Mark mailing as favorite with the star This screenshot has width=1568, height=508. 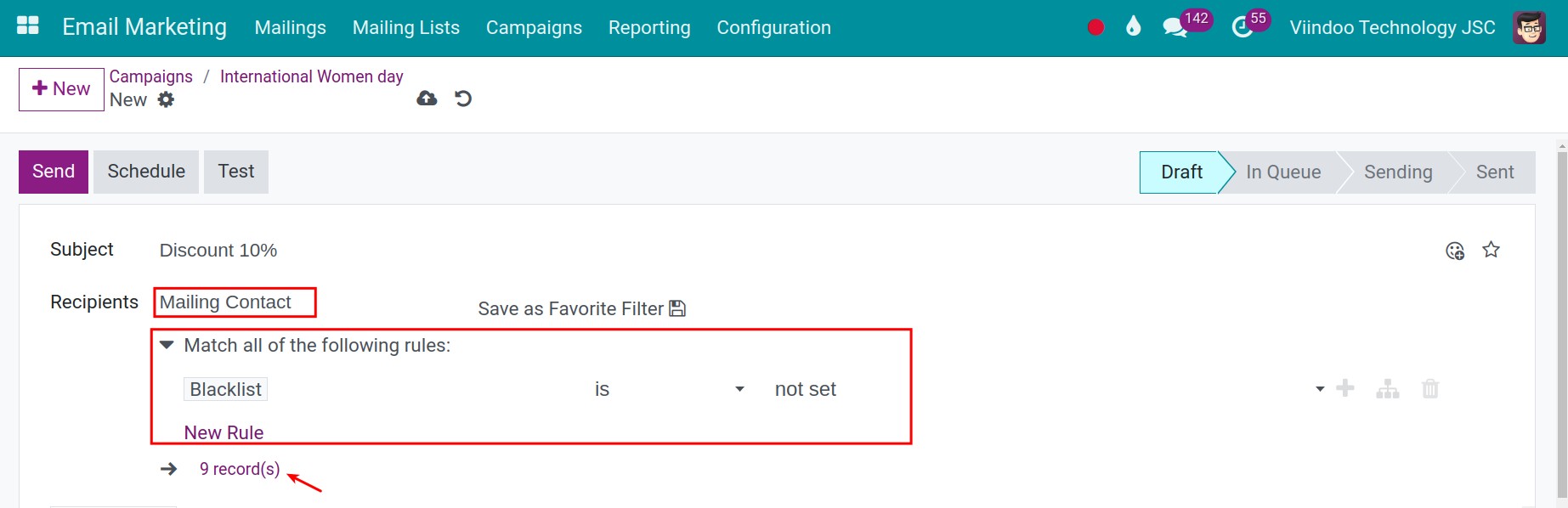[1492, 250]
